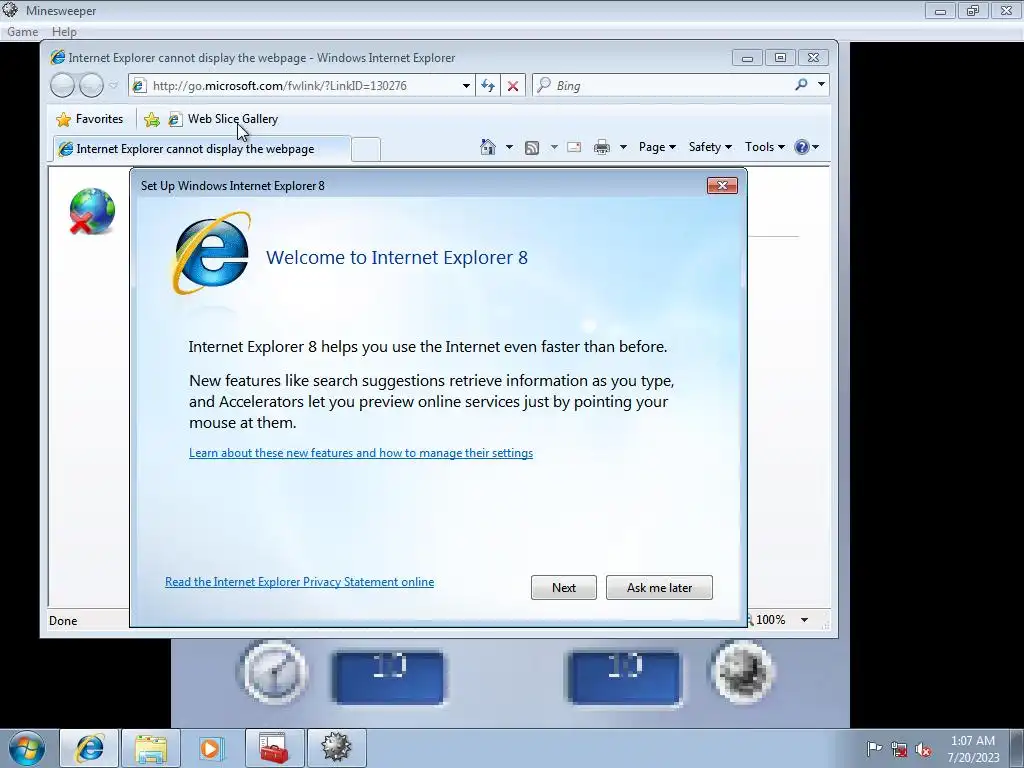
Task: Restore the Minesweeper window size
Action: tap(972, 10)
